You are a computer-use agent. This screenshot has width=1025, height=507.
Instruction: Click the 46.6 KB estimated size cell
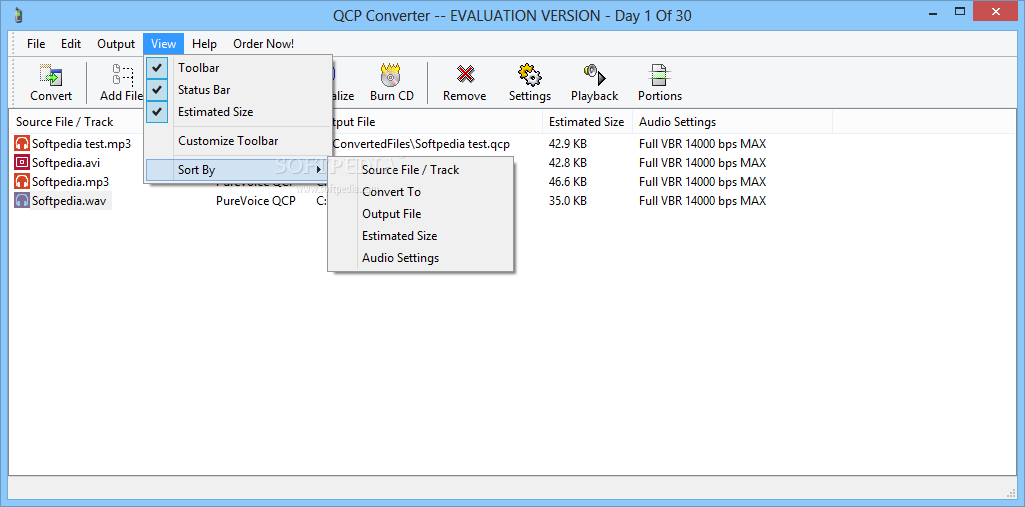pyautogui.click(x=567, y=182)
